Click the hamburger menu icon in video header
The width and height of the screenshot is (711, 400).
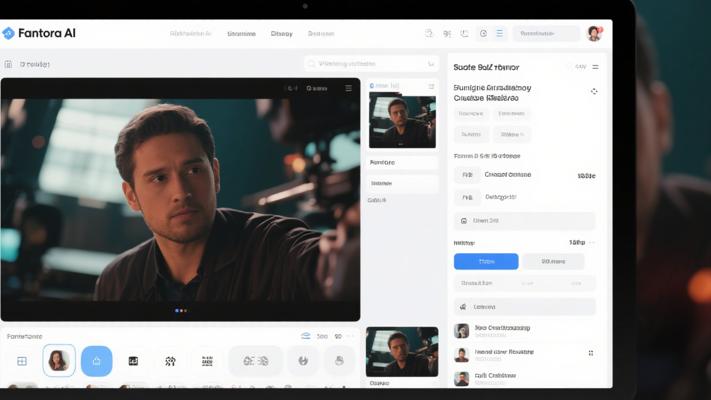[x=348, y=88]
